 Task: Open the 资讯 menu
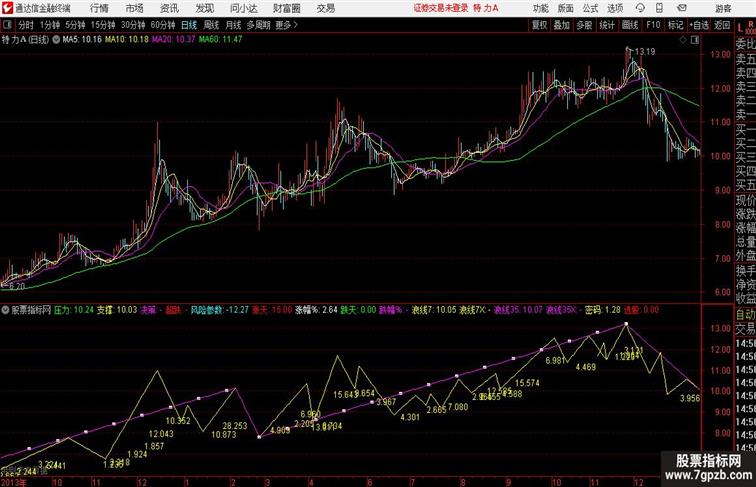click(x=169, y=8)
